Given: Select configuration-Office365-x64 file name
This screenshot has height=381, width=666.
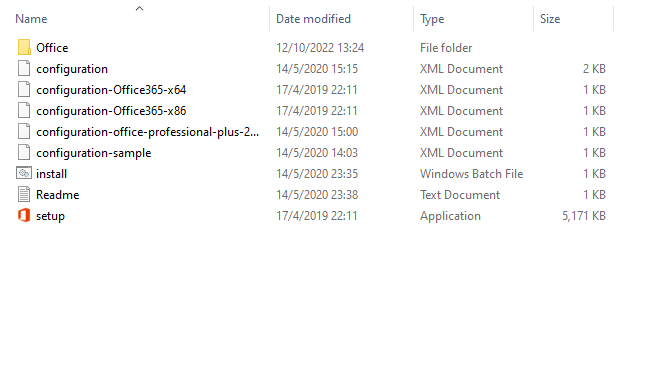Looking at the screenshot, I should (111, 90).
